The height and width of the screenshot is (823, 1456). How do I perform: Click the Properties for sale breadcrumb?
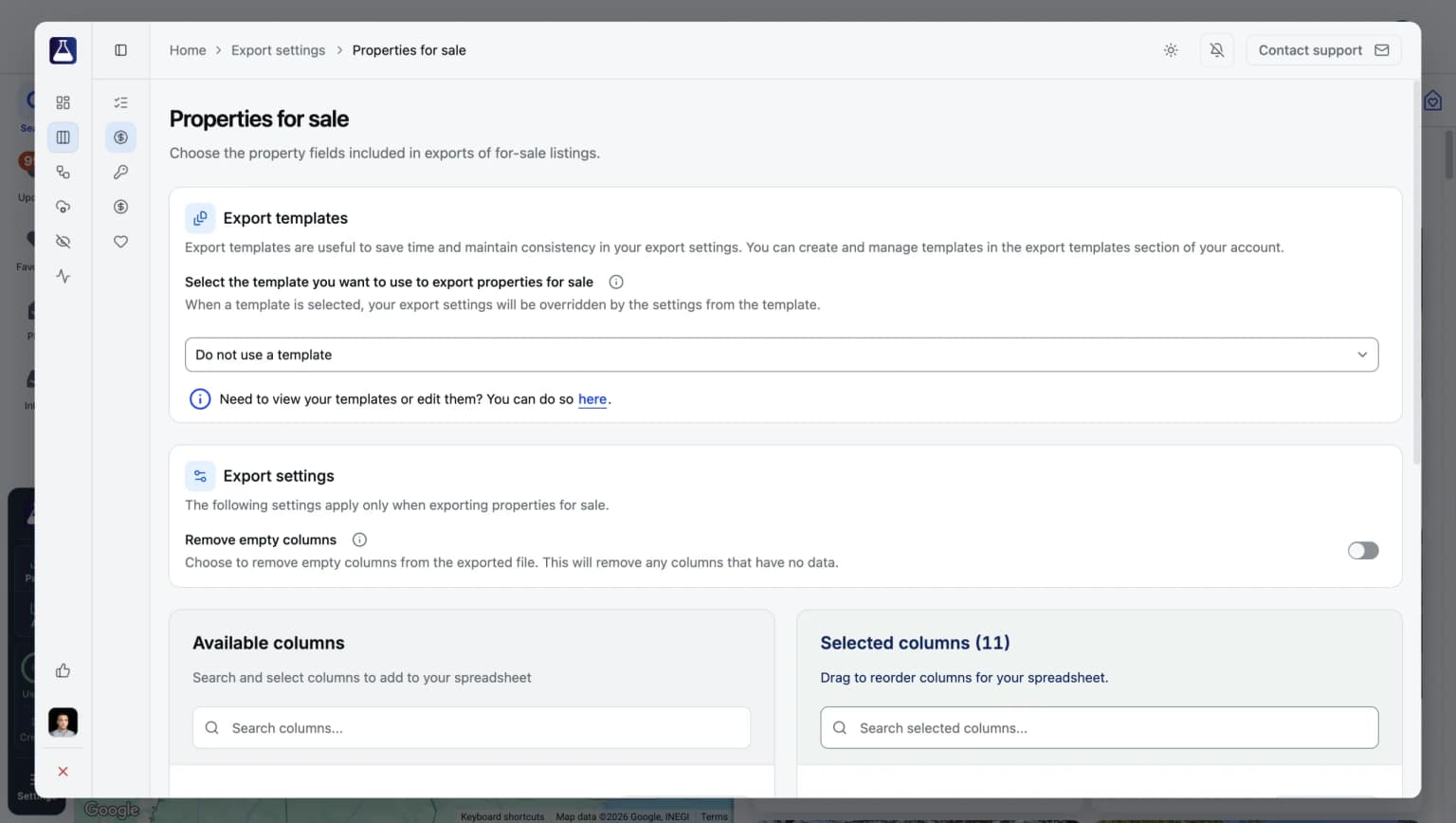(409, 50)
